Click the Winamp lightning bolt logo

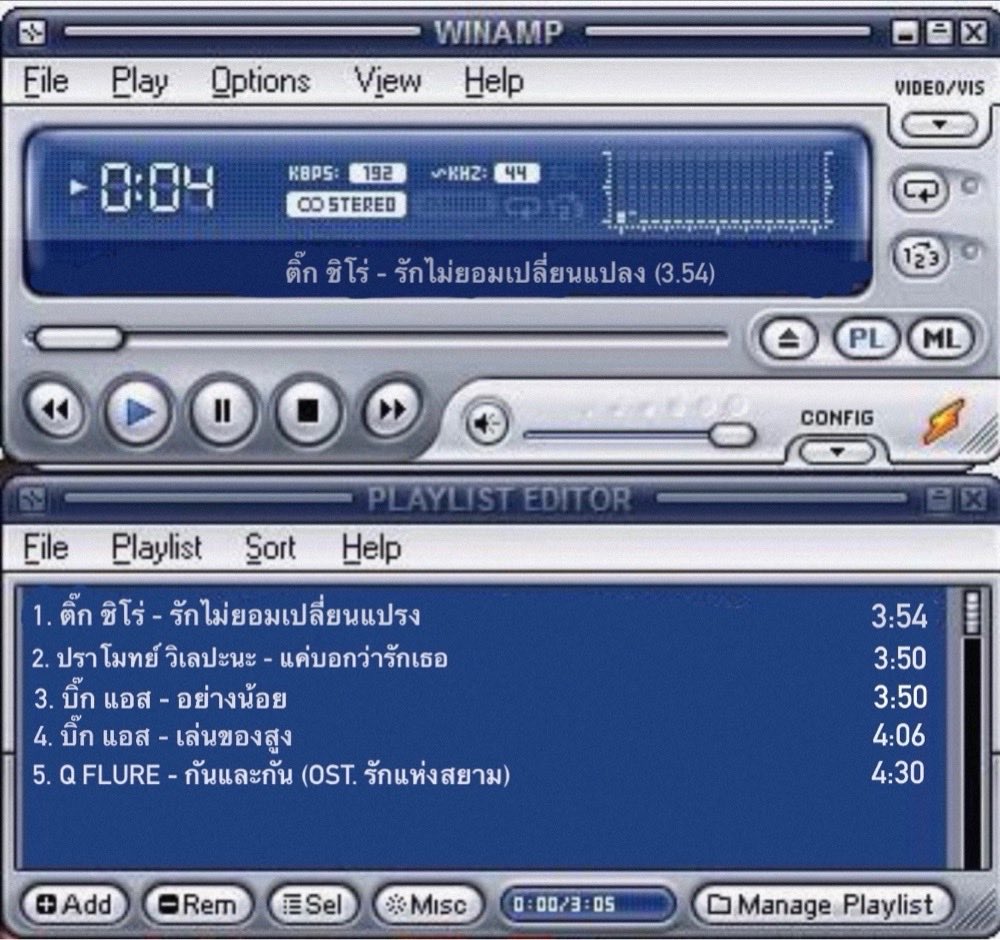tap(945, 421)
